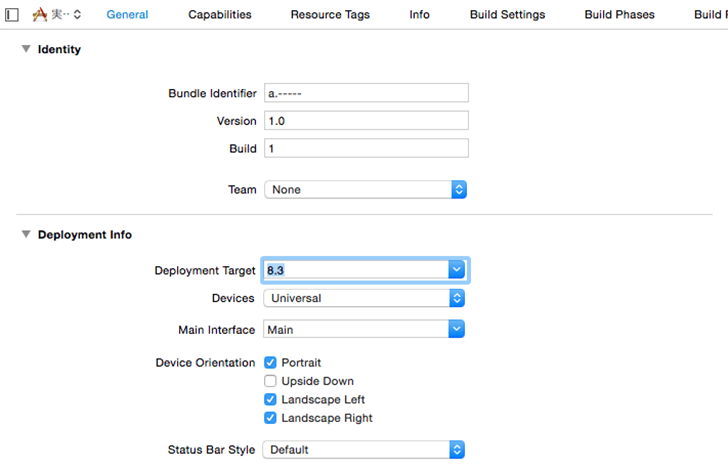Switch to the Build Settings tab
This screenshot has height=470, width=728.
pyautogui.click(x=507, y=15)
